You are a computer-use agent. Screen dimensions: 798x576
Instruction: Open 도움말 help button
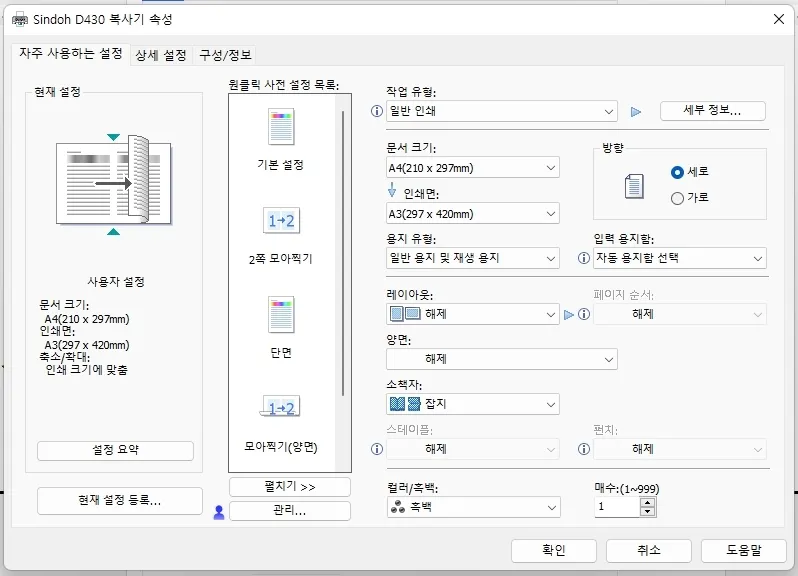(x=744, y=551)
